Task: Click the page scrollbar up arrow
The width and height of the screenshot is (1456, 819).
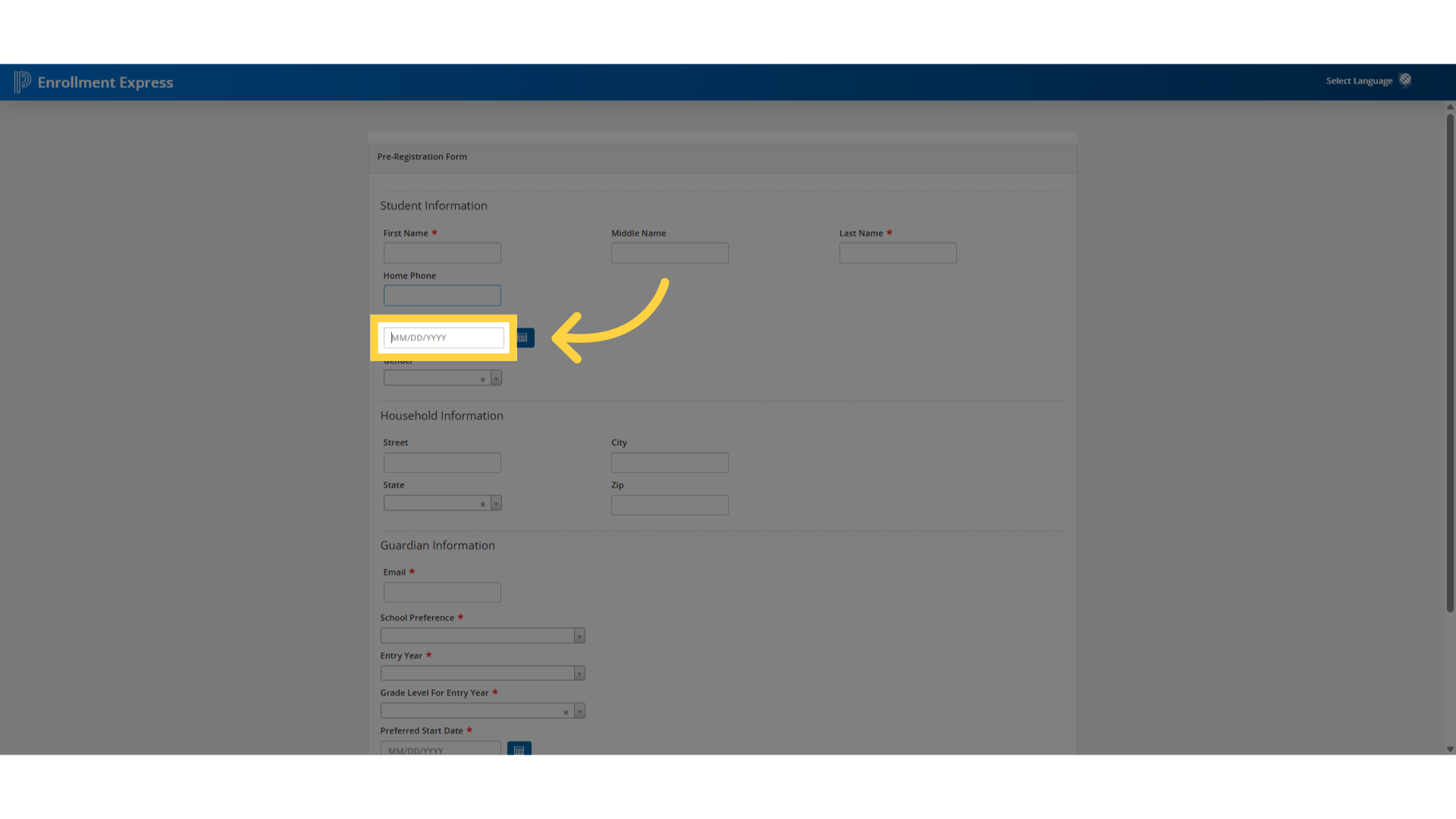Action: 1450,107
